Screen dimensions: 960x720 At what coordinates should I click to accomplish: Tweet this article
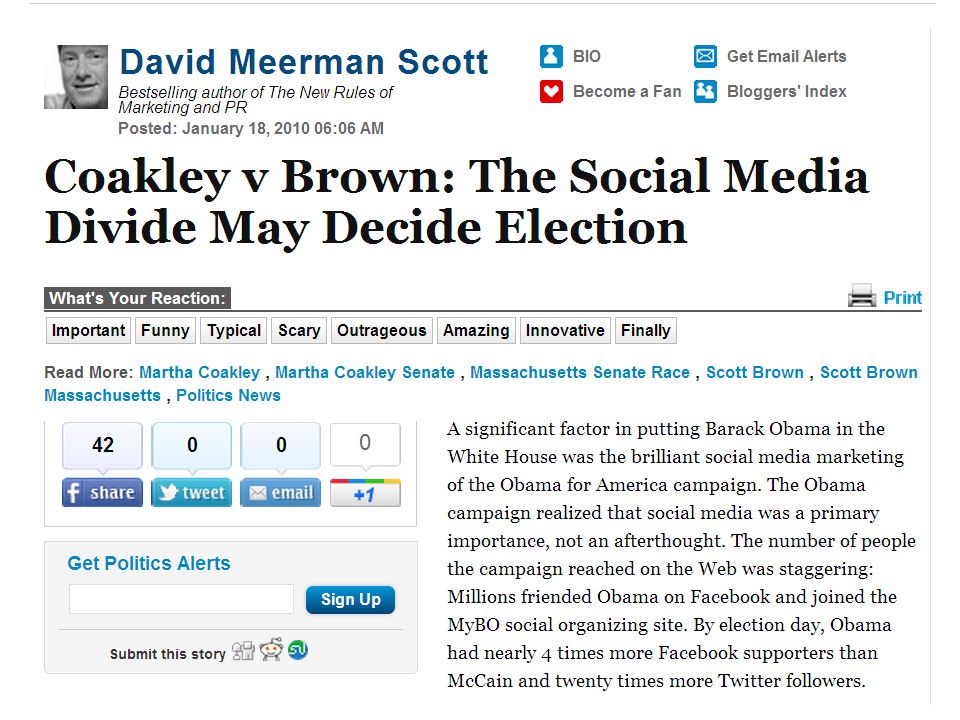point(192,492)
